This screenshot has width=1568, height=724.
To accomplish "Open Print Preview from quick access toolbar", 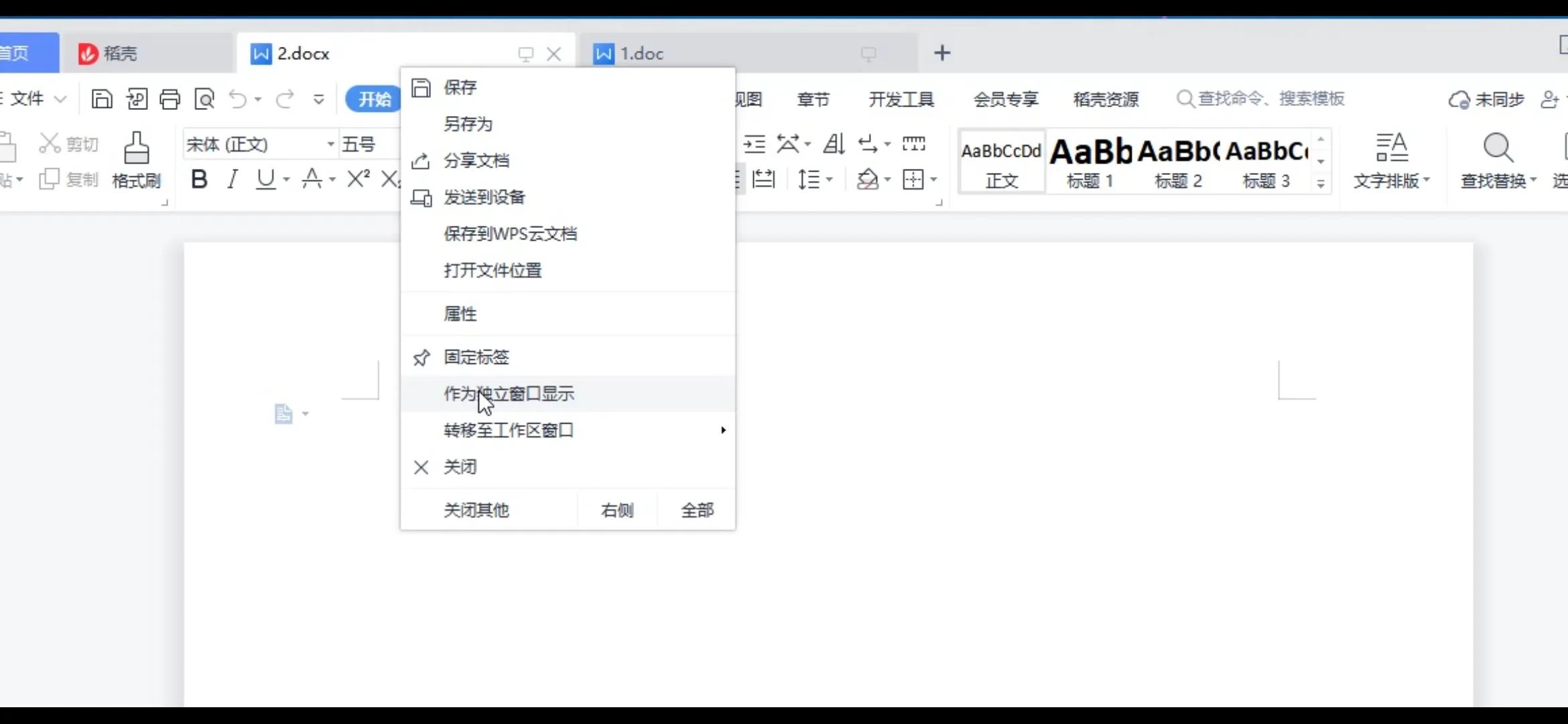I will [x=204, y=99].
